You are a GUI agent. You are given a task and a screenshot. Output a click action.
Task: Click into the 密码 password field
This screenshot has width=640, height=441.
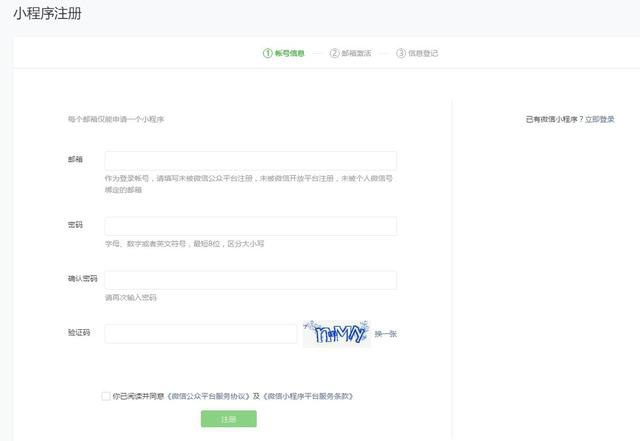point(250,226)
